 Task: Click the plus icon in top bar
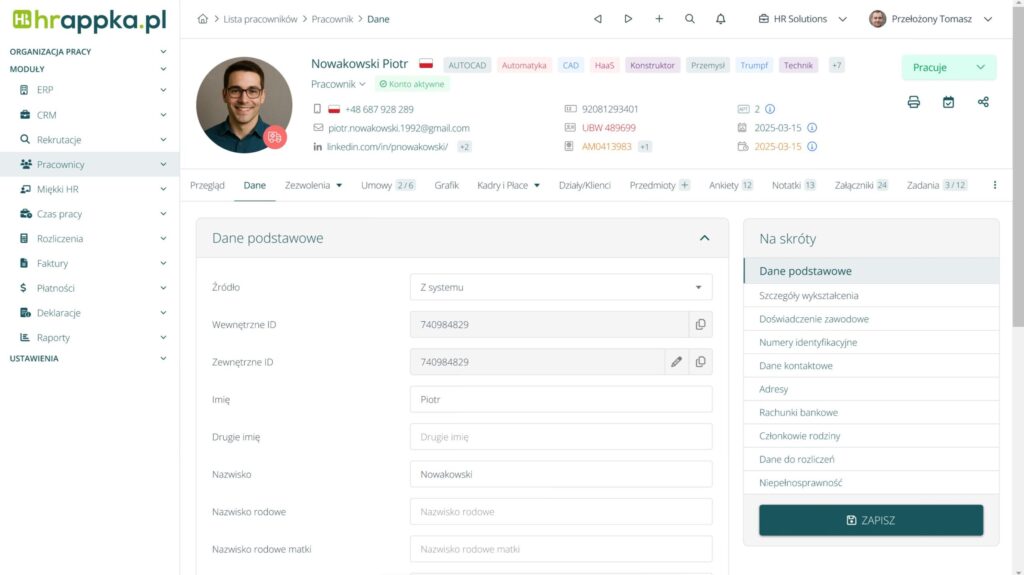coord(659,19)
